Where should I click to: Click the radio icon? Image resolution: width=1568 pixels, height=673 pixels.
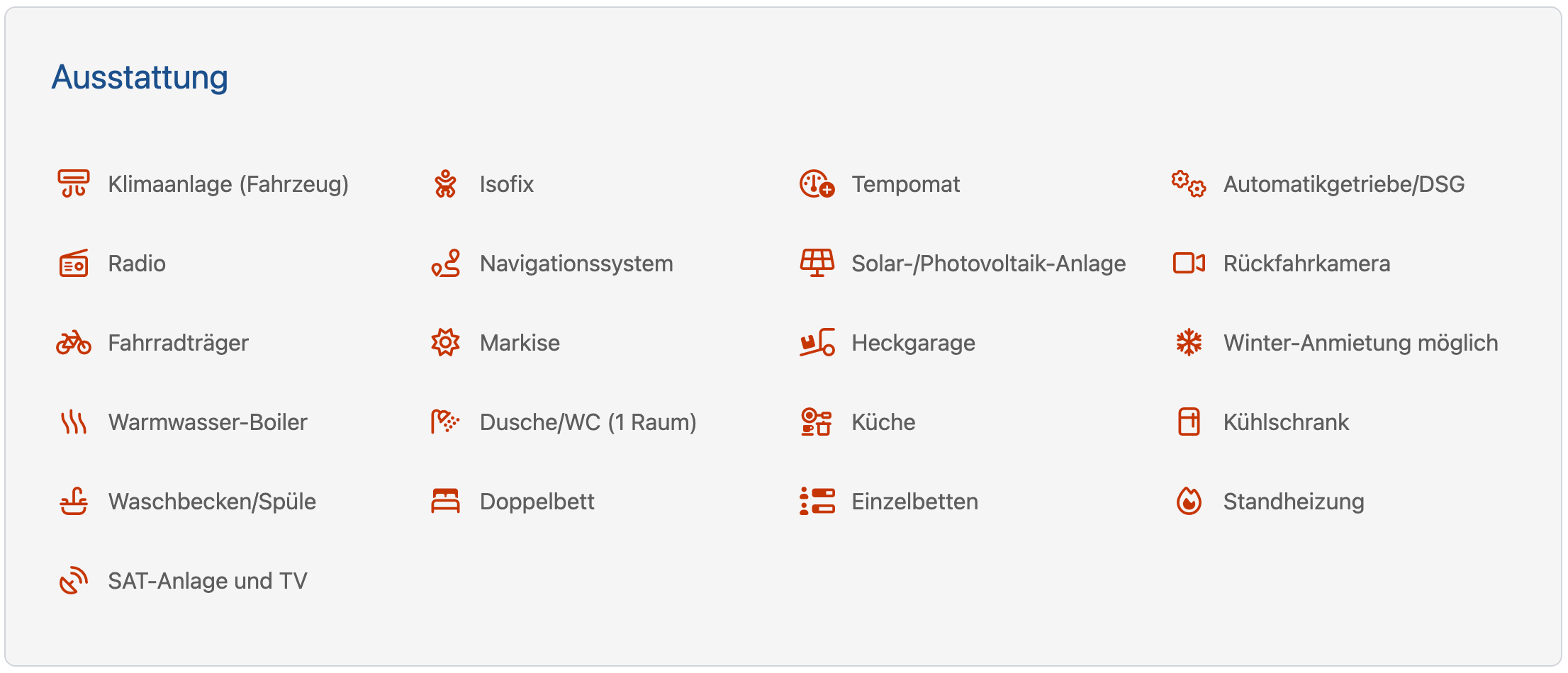(73, 264)
